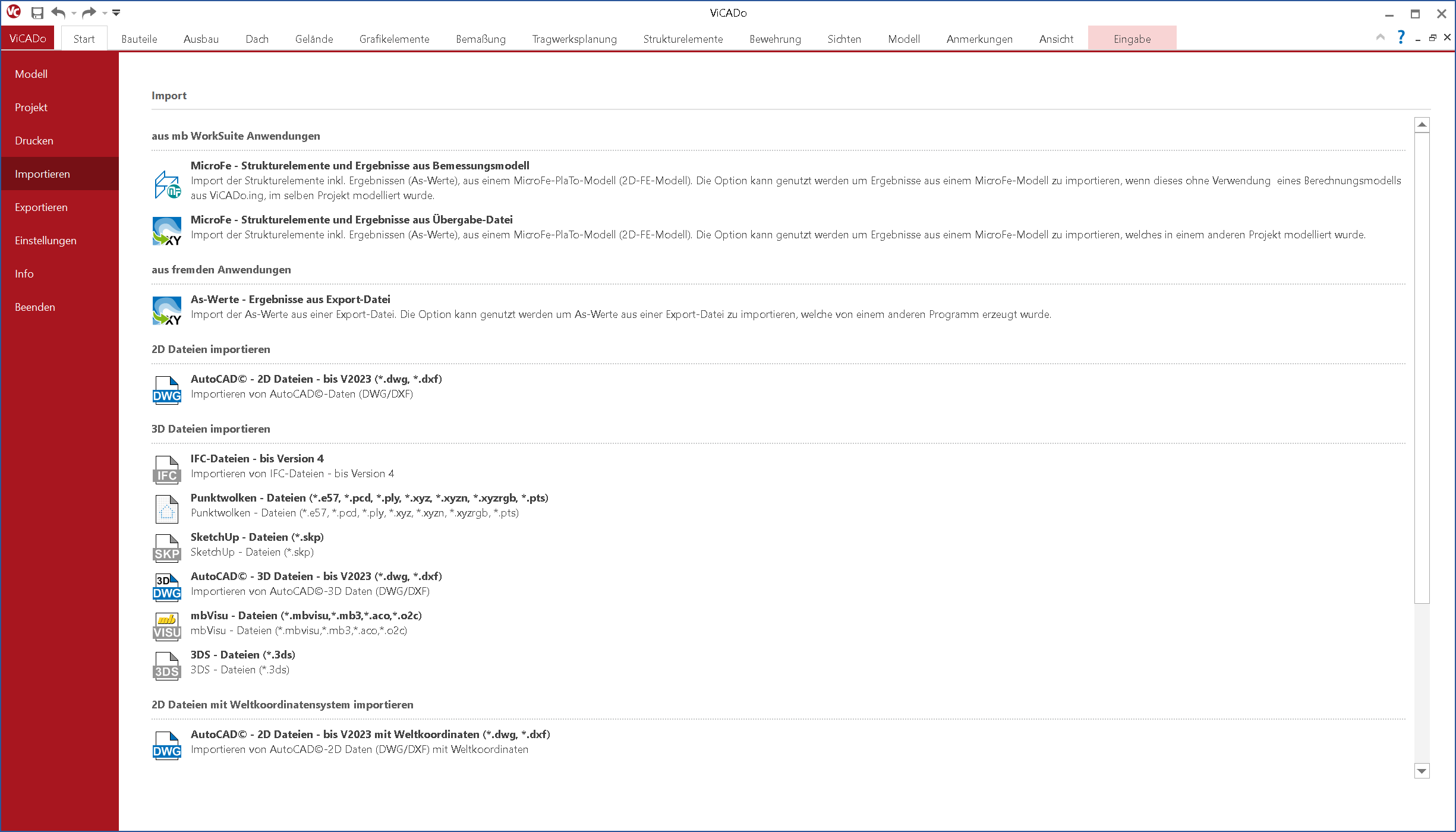The image size is (1456, 832).
Task: Open the undo history dropdown arrow
Action: pyautogui.click(x=74, y=13)
